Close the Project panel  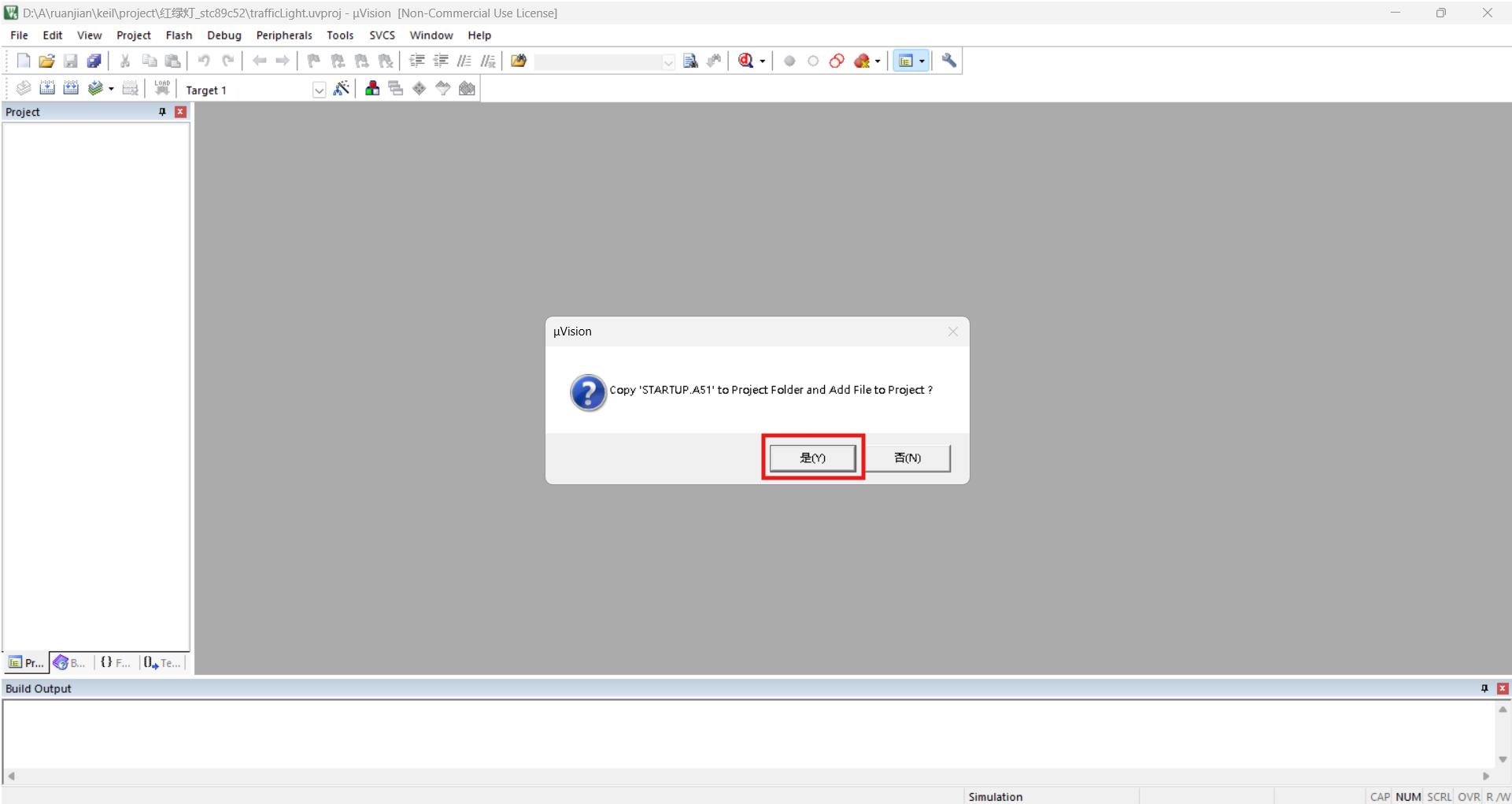point(180,112)
